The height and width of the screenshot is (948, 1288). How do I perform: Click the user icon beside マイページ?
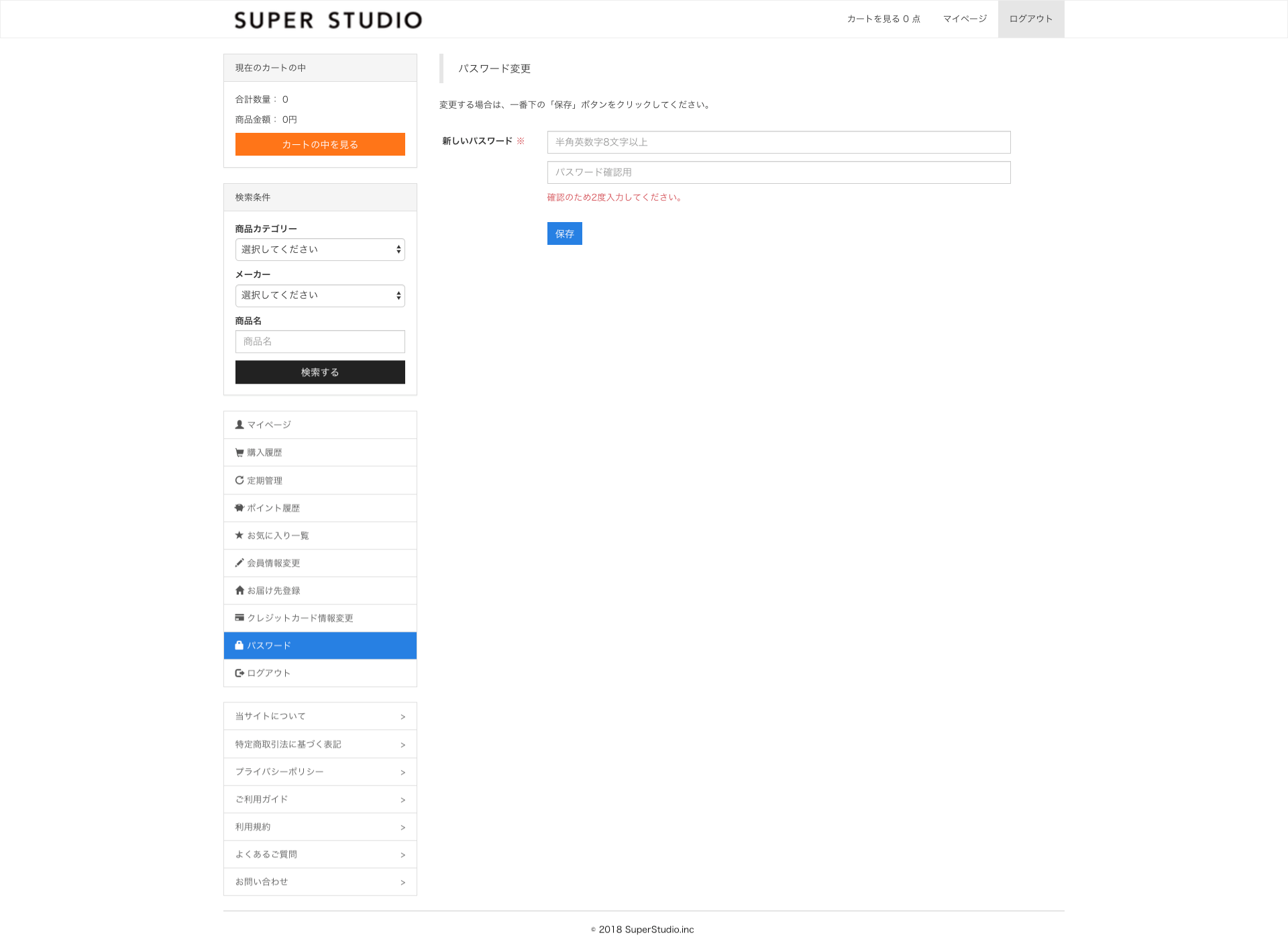click(x=239, y=425)
